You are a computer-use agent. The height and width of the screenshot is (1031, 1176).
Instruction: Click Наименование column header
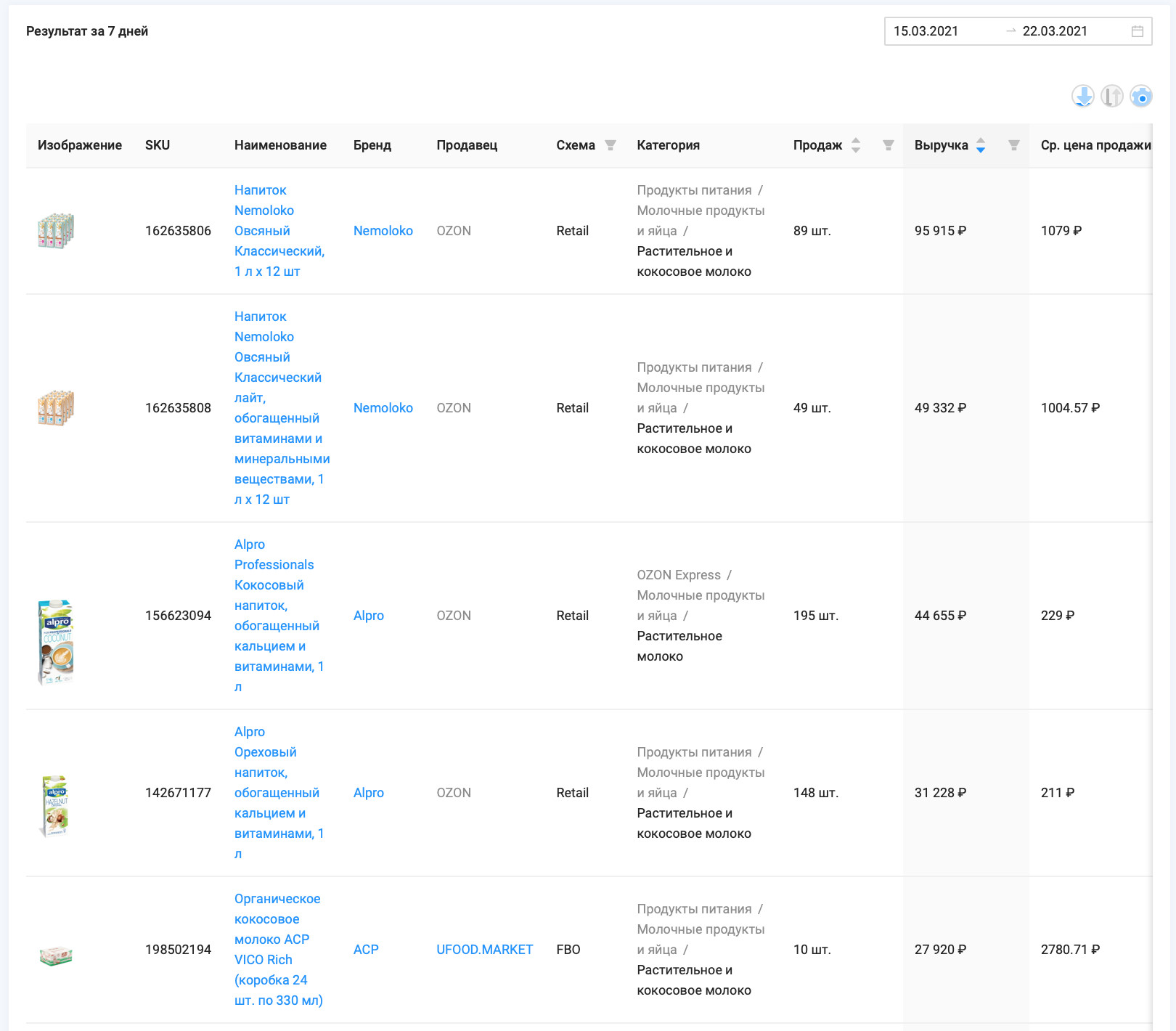[x=280, y=145]
